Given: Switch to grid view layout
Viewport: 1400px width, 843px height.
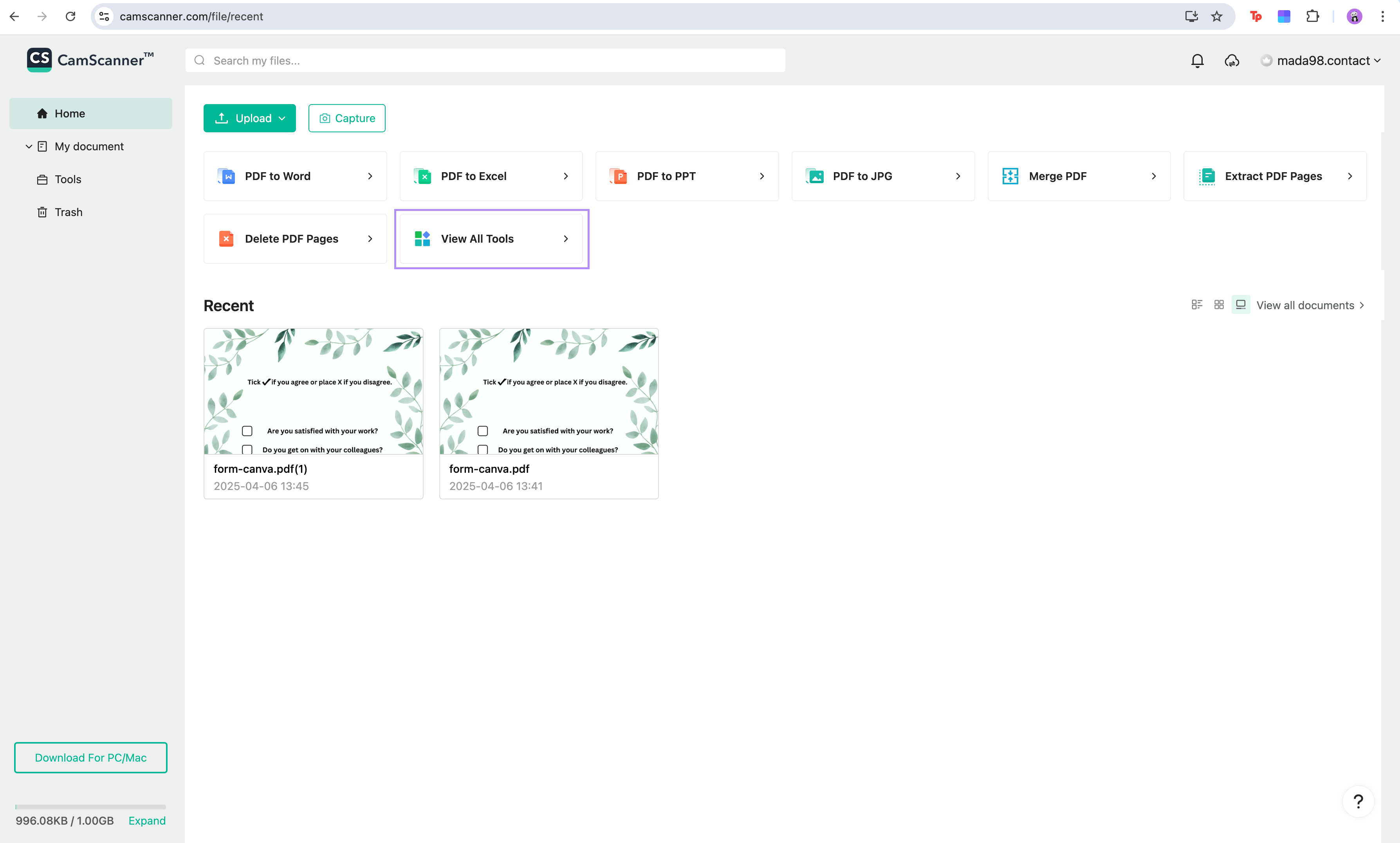Looking at the screenshot, I should click(x=1219, y=305).
